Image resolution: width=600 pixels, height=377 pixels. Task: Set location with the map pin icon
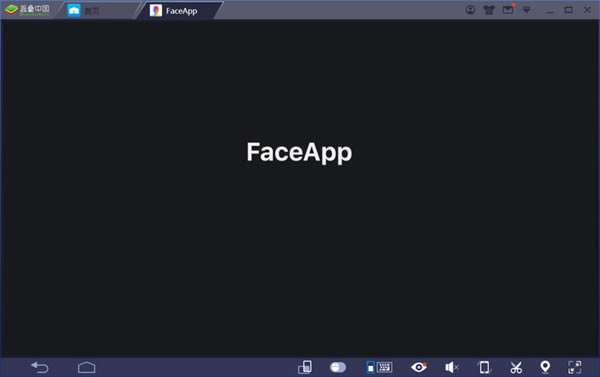pyautogui.click(x=545, y=367)
